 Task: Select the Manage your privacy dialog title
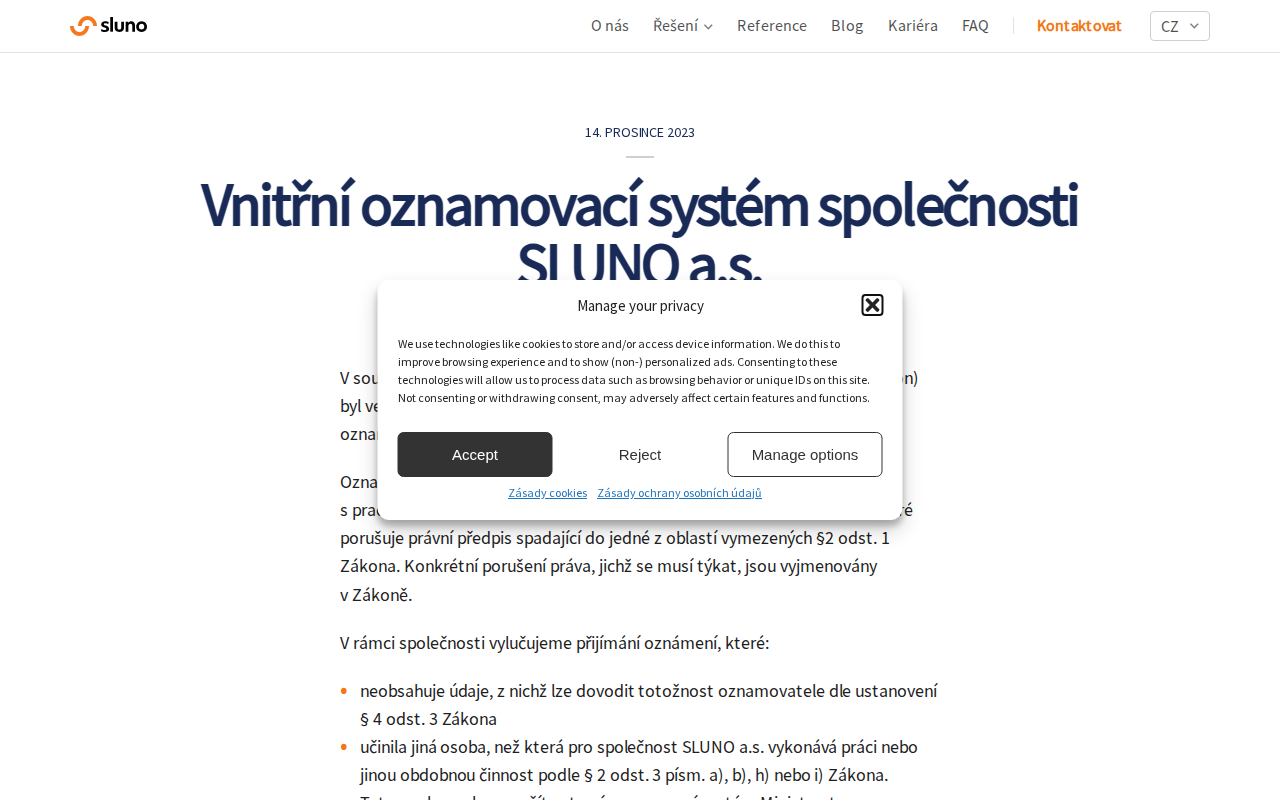point(640,306)
